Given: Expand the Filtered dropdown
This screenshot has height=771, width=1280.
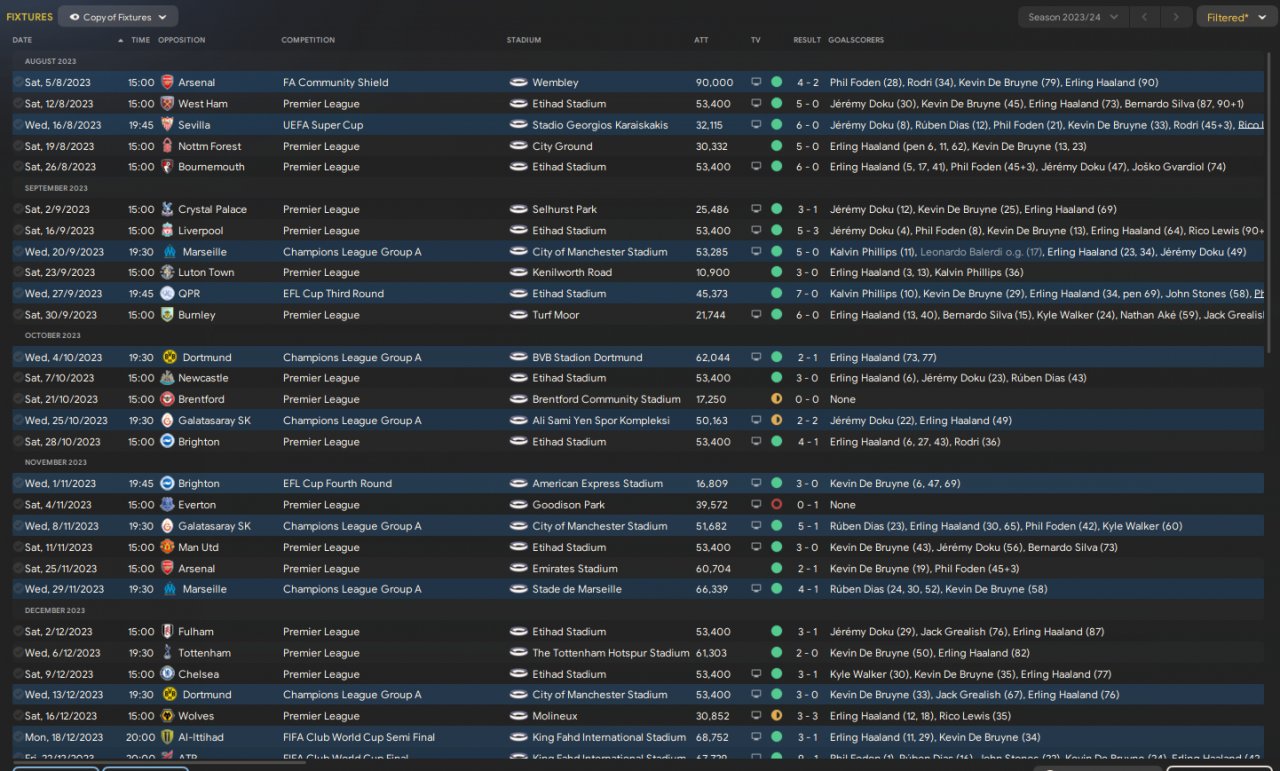Looking at the screenshot, I should tap(1234, 17).
